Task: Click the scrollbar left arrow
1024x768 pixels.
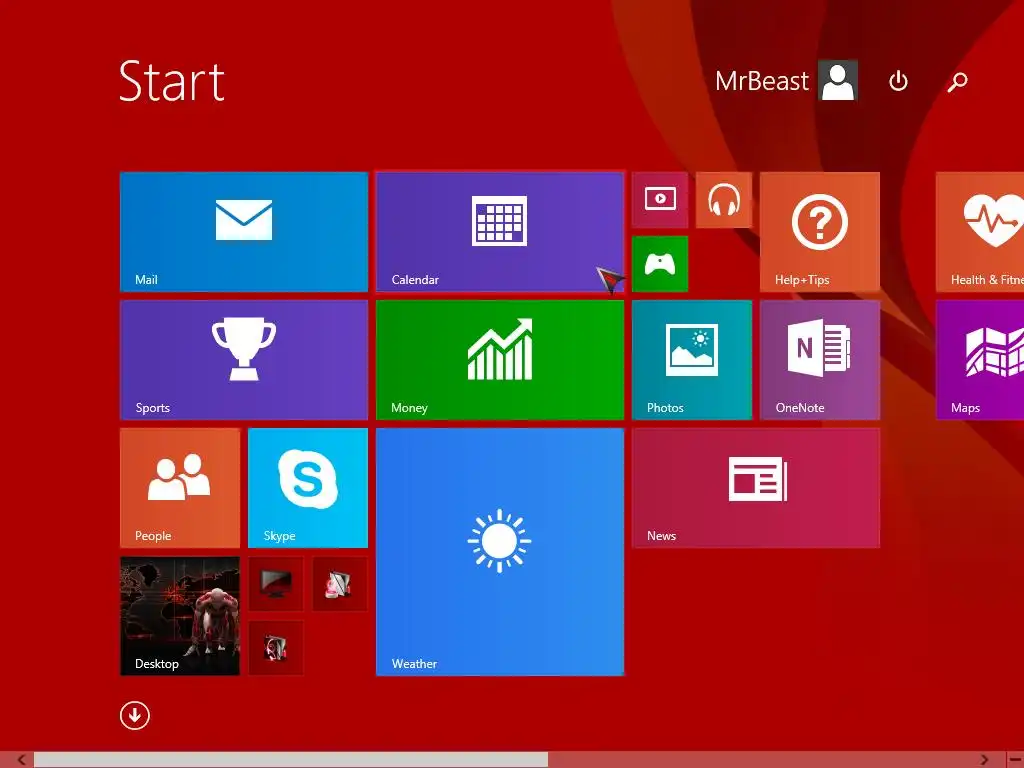Action: click(22, 760)
